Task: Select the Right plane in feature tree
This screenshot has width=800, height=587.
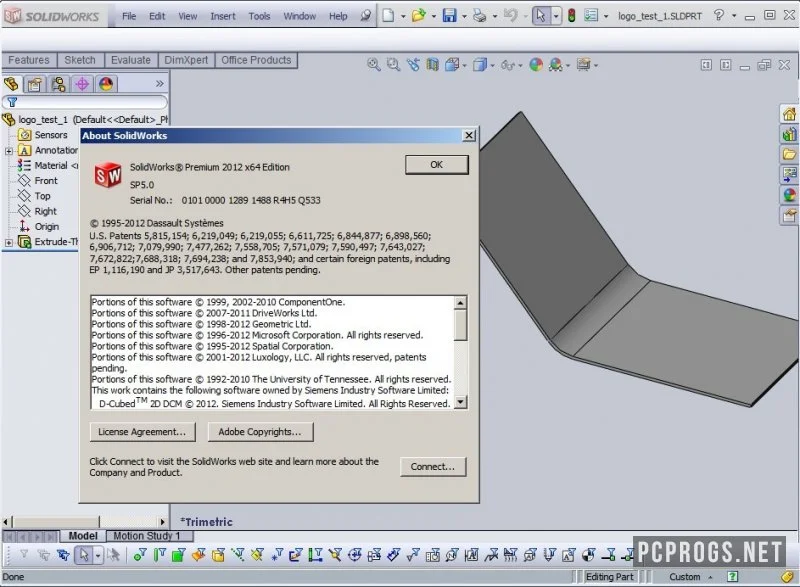Action: pyautogui.click(x=45, y=211)
